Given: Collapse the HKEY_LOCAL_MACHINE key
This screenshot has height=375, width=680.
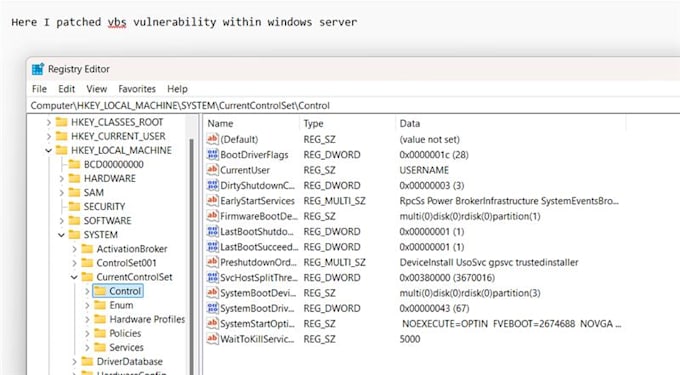Looking at the screenshot, I should (x=49, y=150).
